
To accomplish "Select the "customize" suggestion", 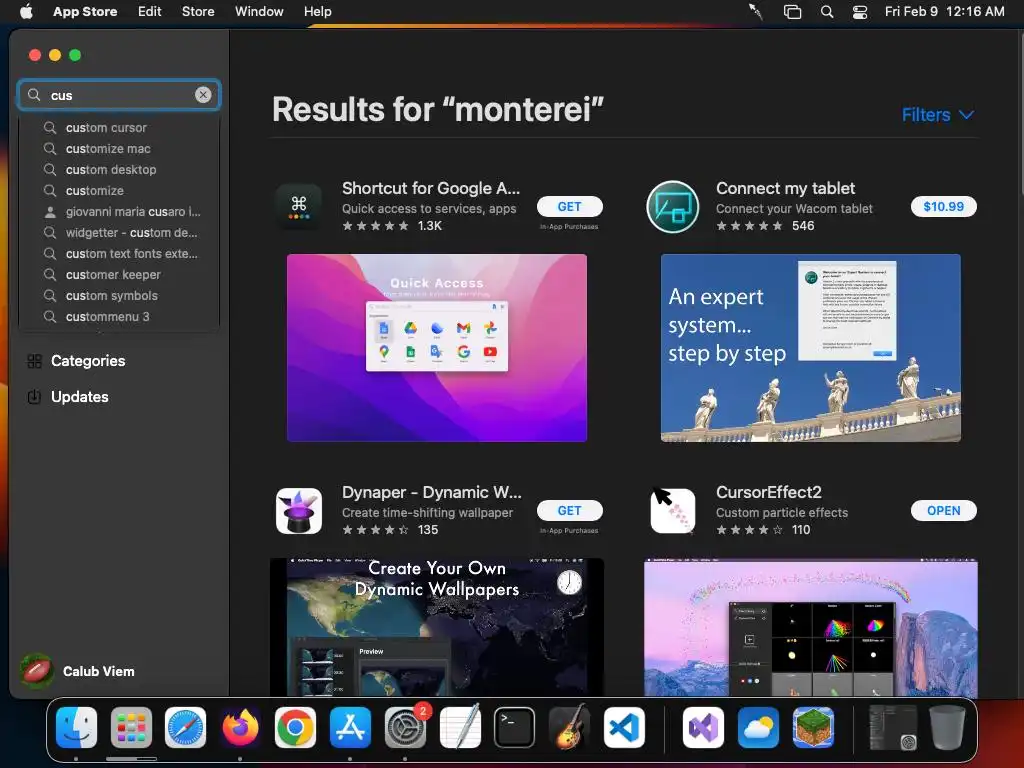I will click(x=119, y=191).
